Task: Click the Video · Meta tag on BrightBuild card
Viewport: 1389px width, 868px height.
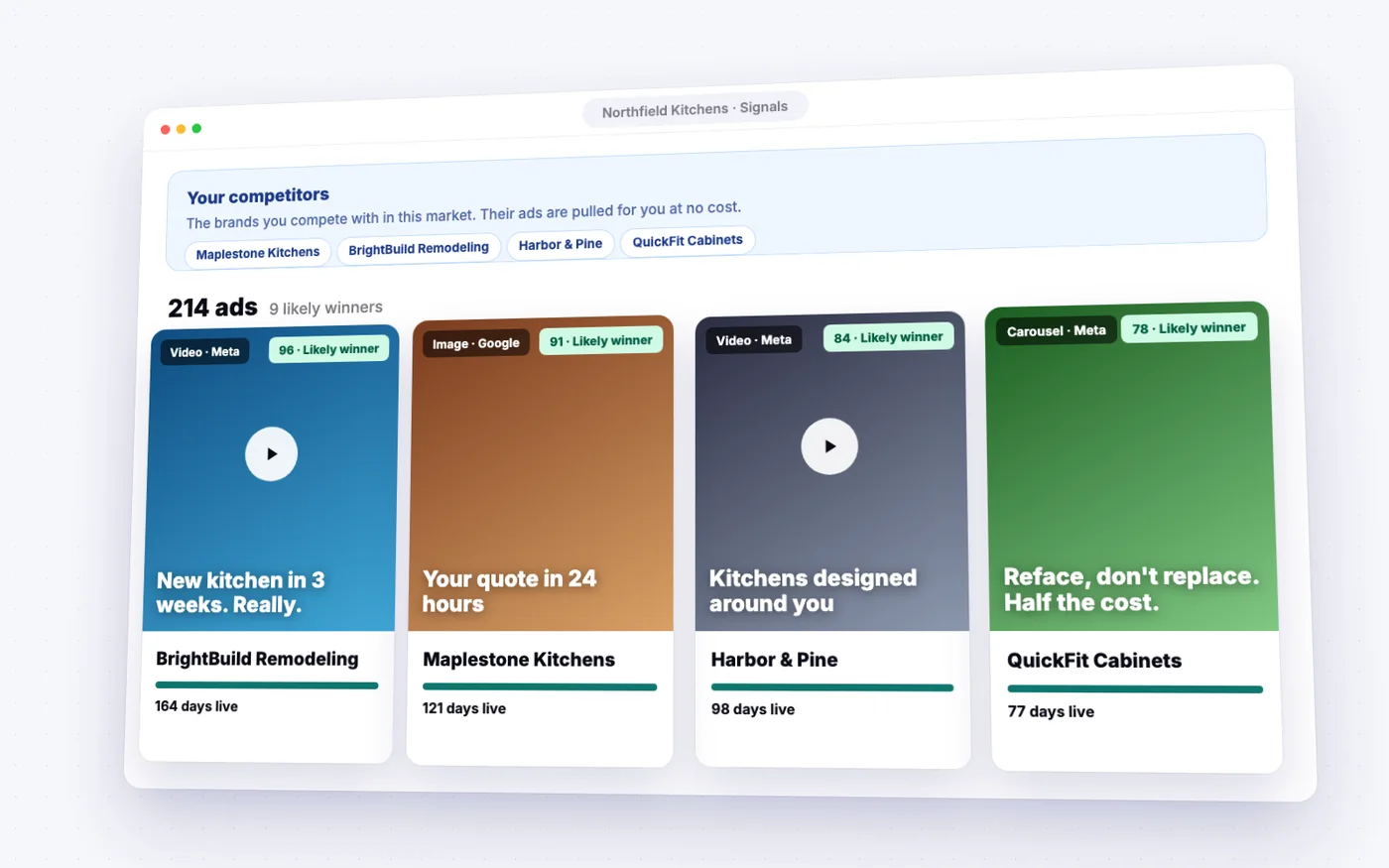Action: [x=204, y=352]
